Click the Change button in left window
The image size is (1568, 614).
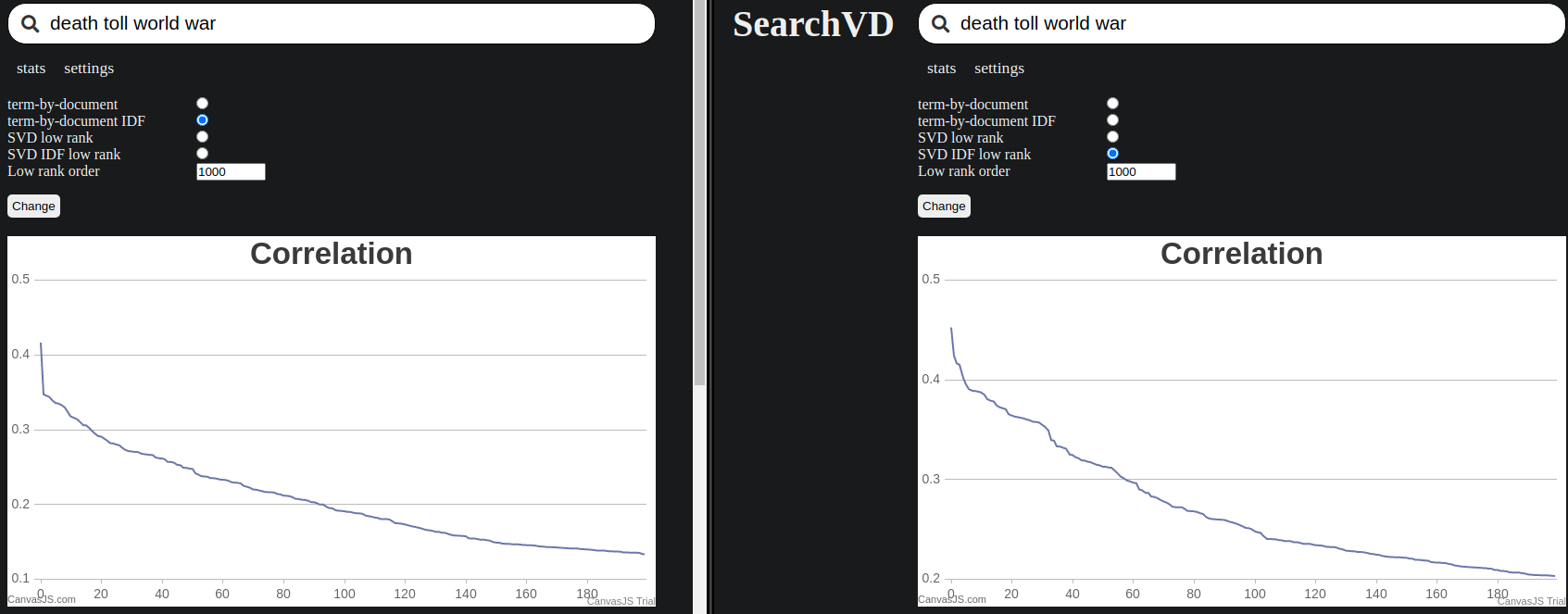[x=34, y=206]
